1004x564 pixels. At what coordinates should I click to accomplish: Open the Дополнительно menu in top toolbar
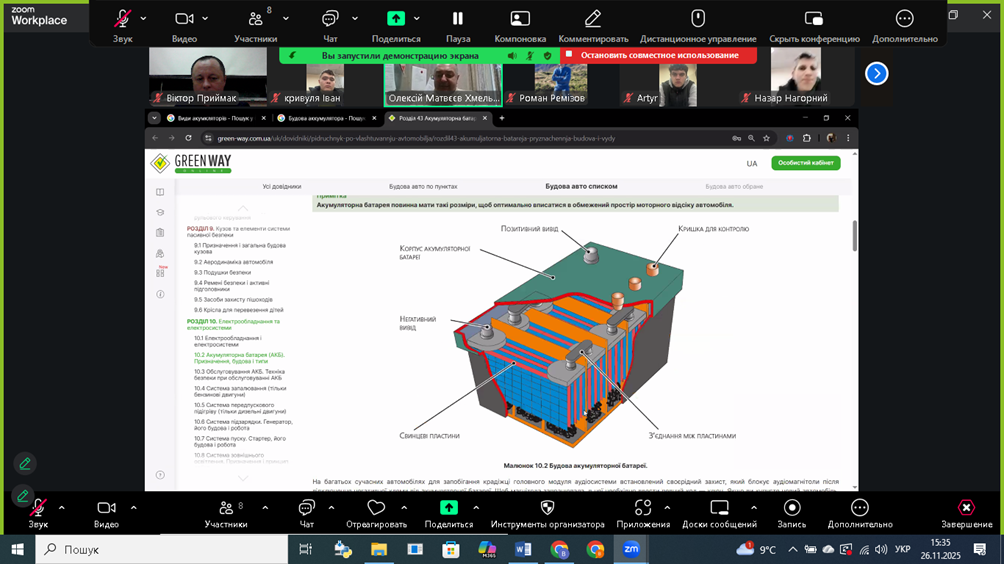click(x=904, y=19)
